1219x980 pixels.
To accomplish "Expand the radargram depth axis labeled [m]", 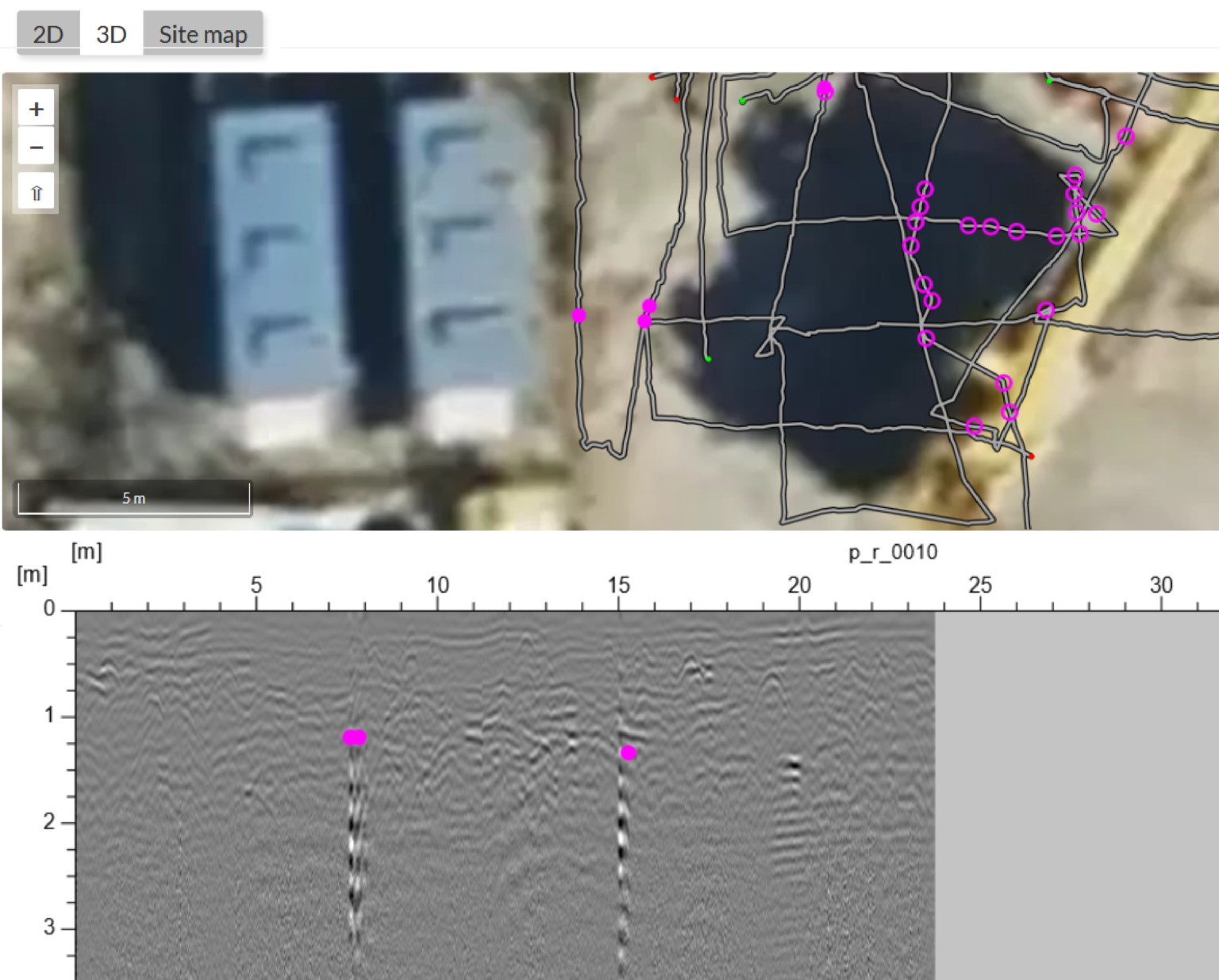I will [x=33, y=576].
